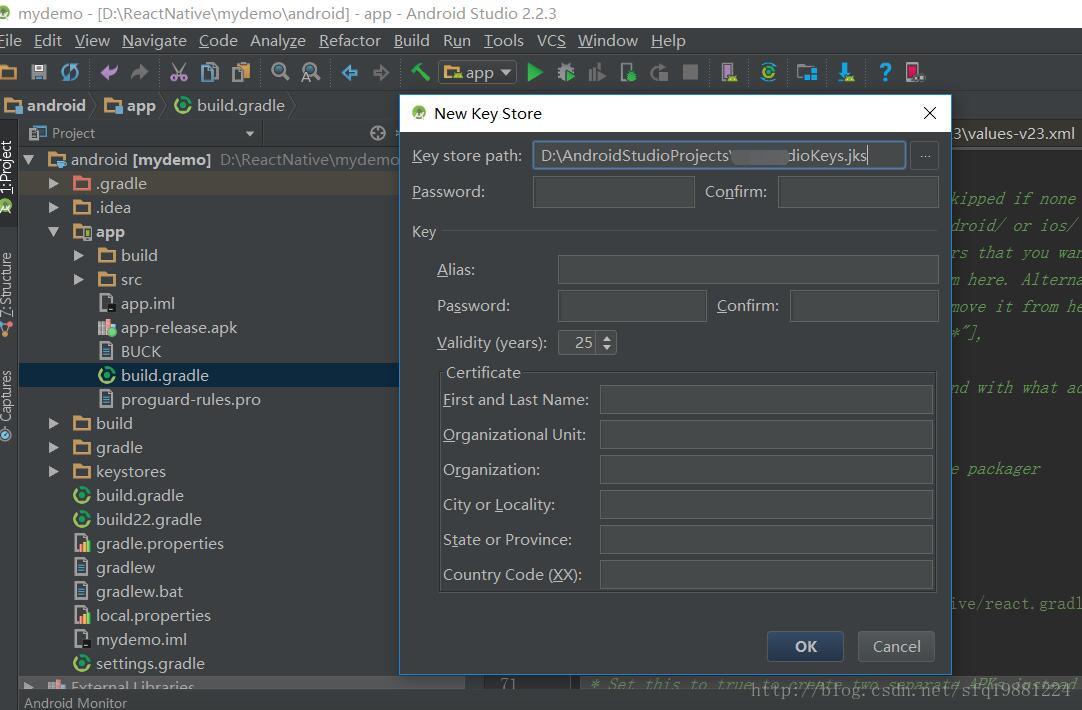This screenshot has width=1082, height=710.
Task: Click the Help question mark icon
Action: coord(885,72)
